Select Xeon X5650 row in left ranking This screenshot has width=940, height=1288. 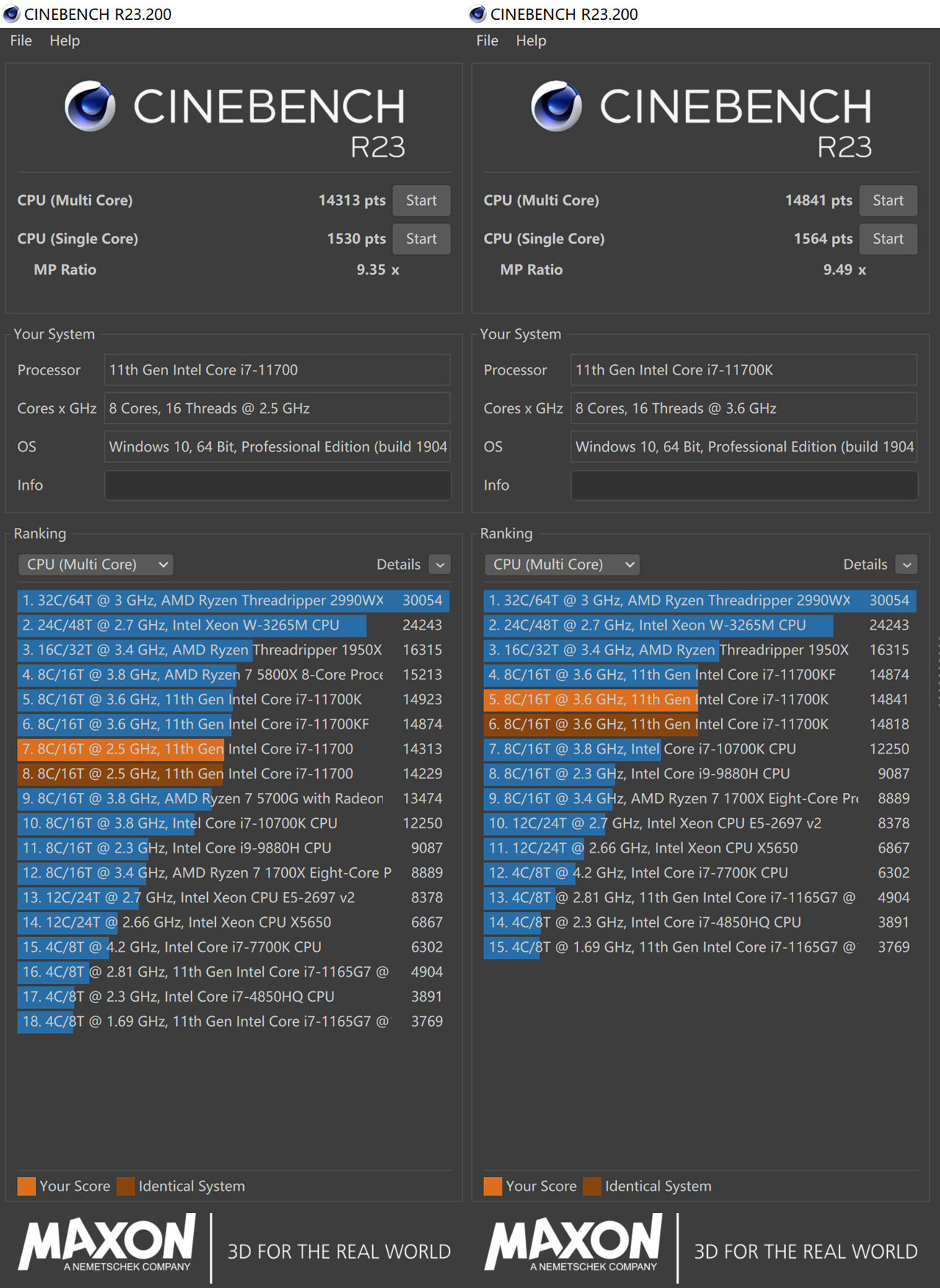click(x=234, y=922)
